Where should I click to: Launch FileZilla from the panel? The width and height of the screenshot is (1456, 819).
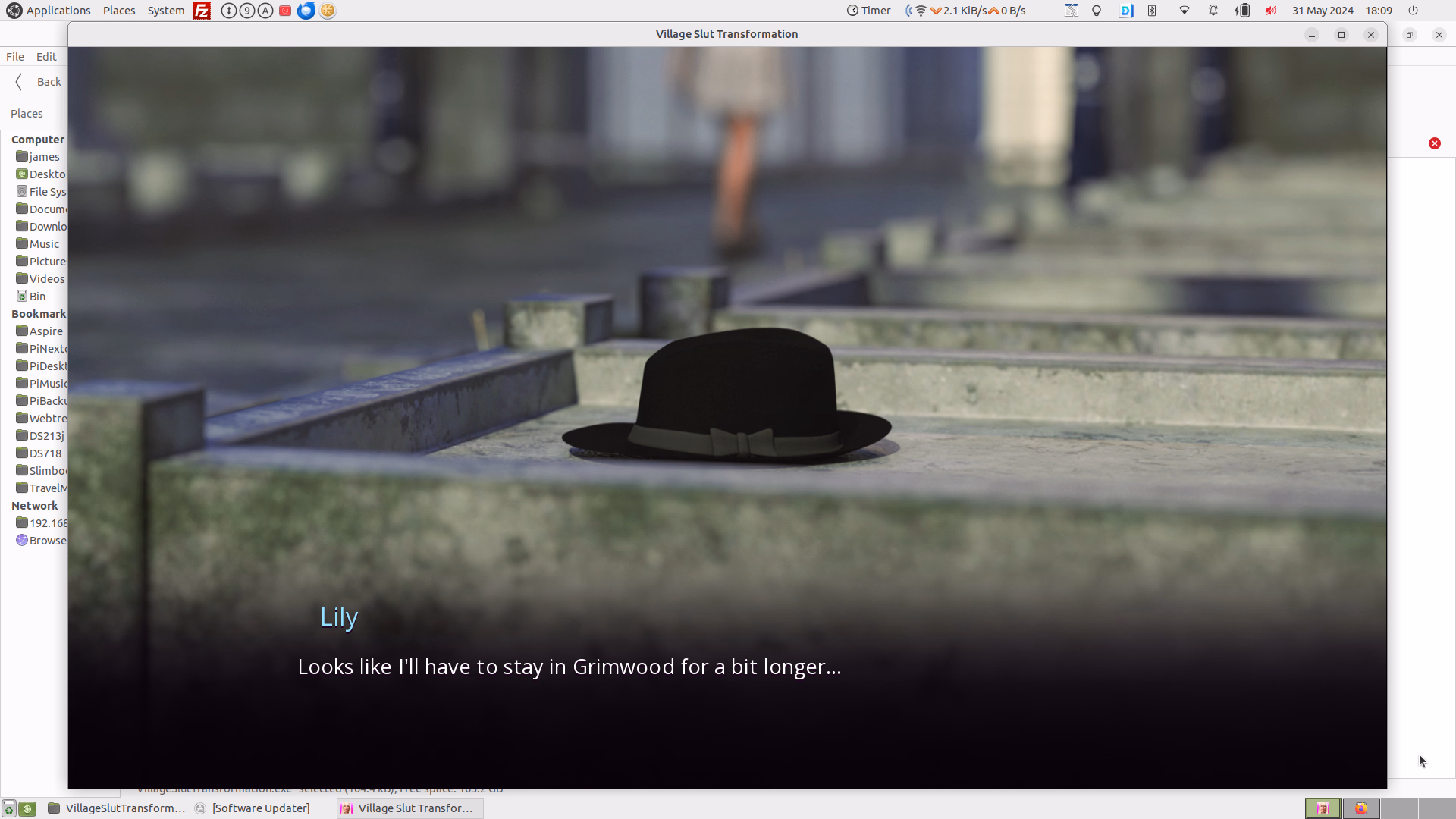pyautogui.click(x=202, y=11)
